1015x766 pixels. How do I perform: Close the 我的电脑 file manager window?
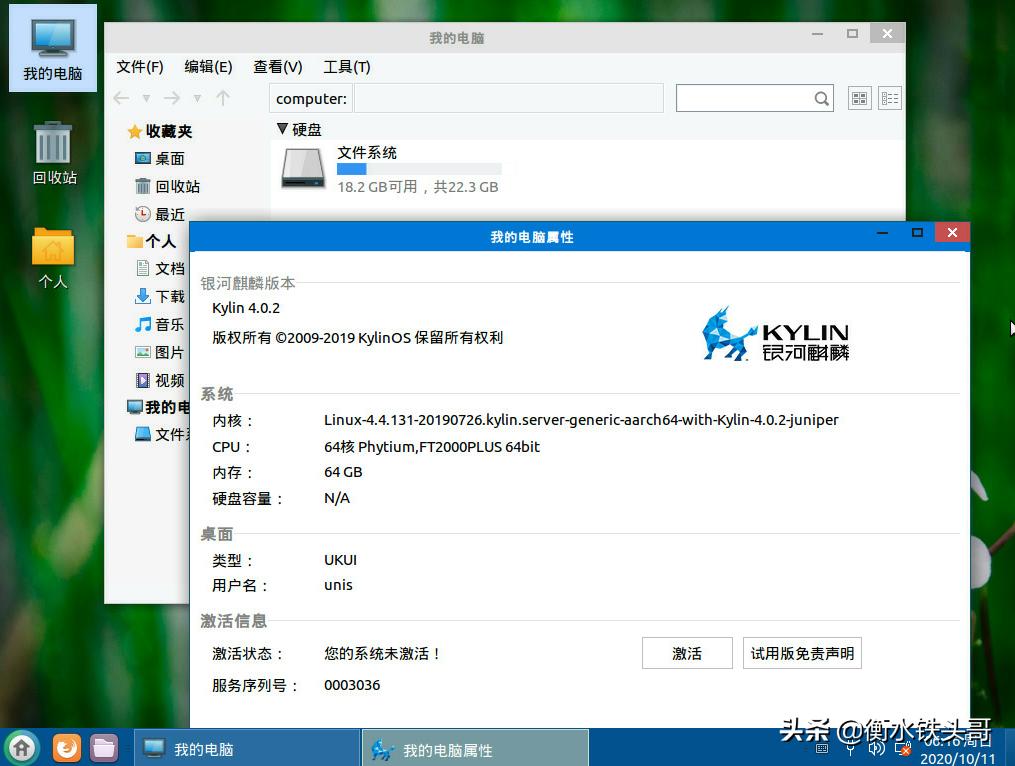[x=887, y=34]
